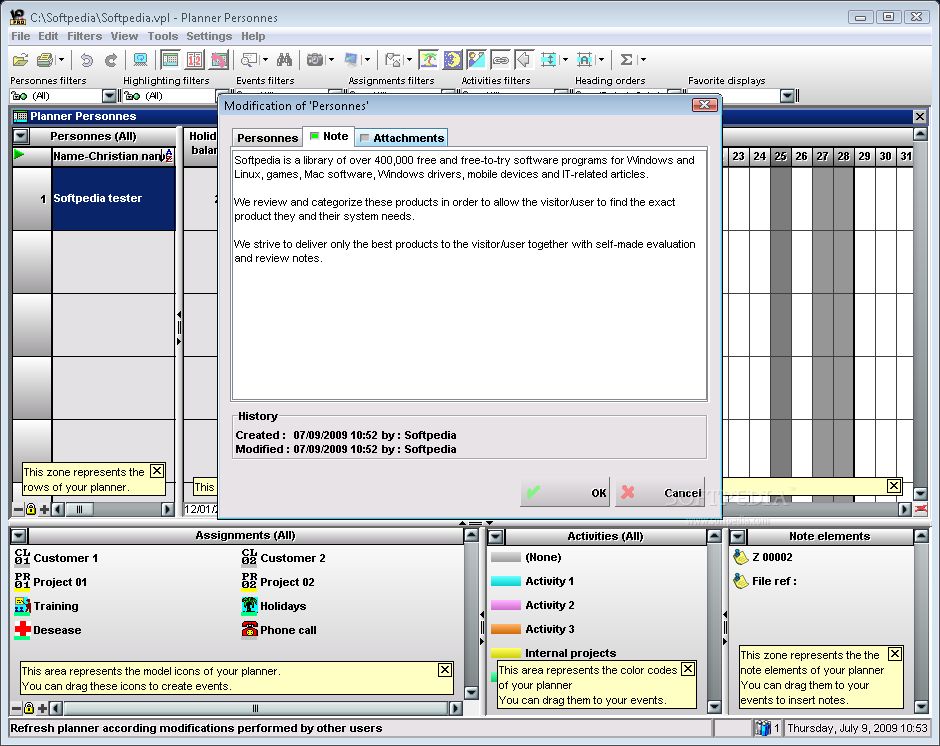Screen dimensions: 940x746
Task: Click the binoculars search icon
Action: [x=284, y=59]
